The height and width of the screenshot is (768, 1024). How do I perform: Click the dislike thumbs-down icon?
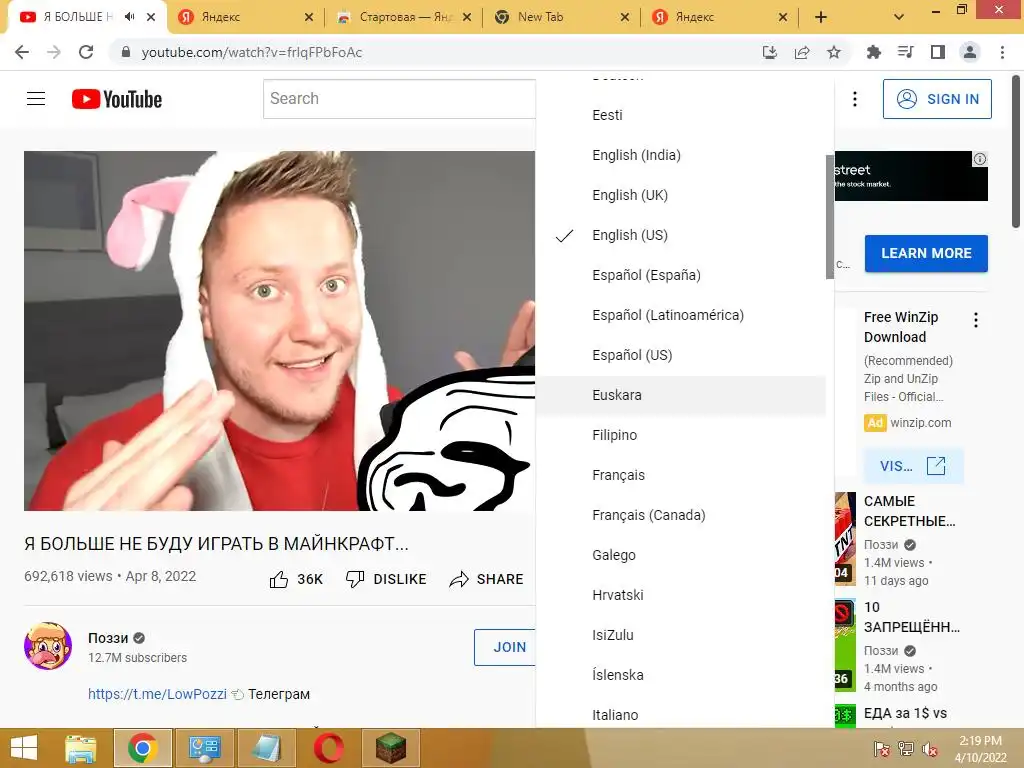[355, 579]
